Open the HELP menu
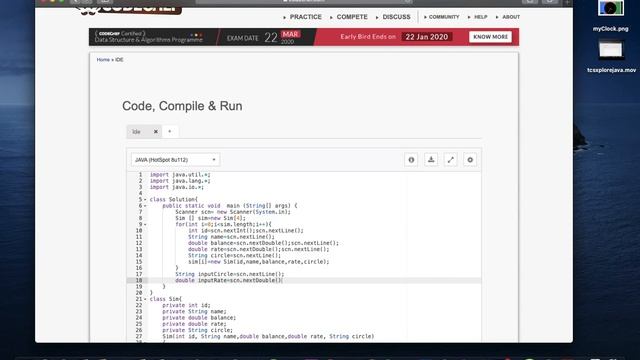This screenshot has width=640, height=360. click(480, 17)
